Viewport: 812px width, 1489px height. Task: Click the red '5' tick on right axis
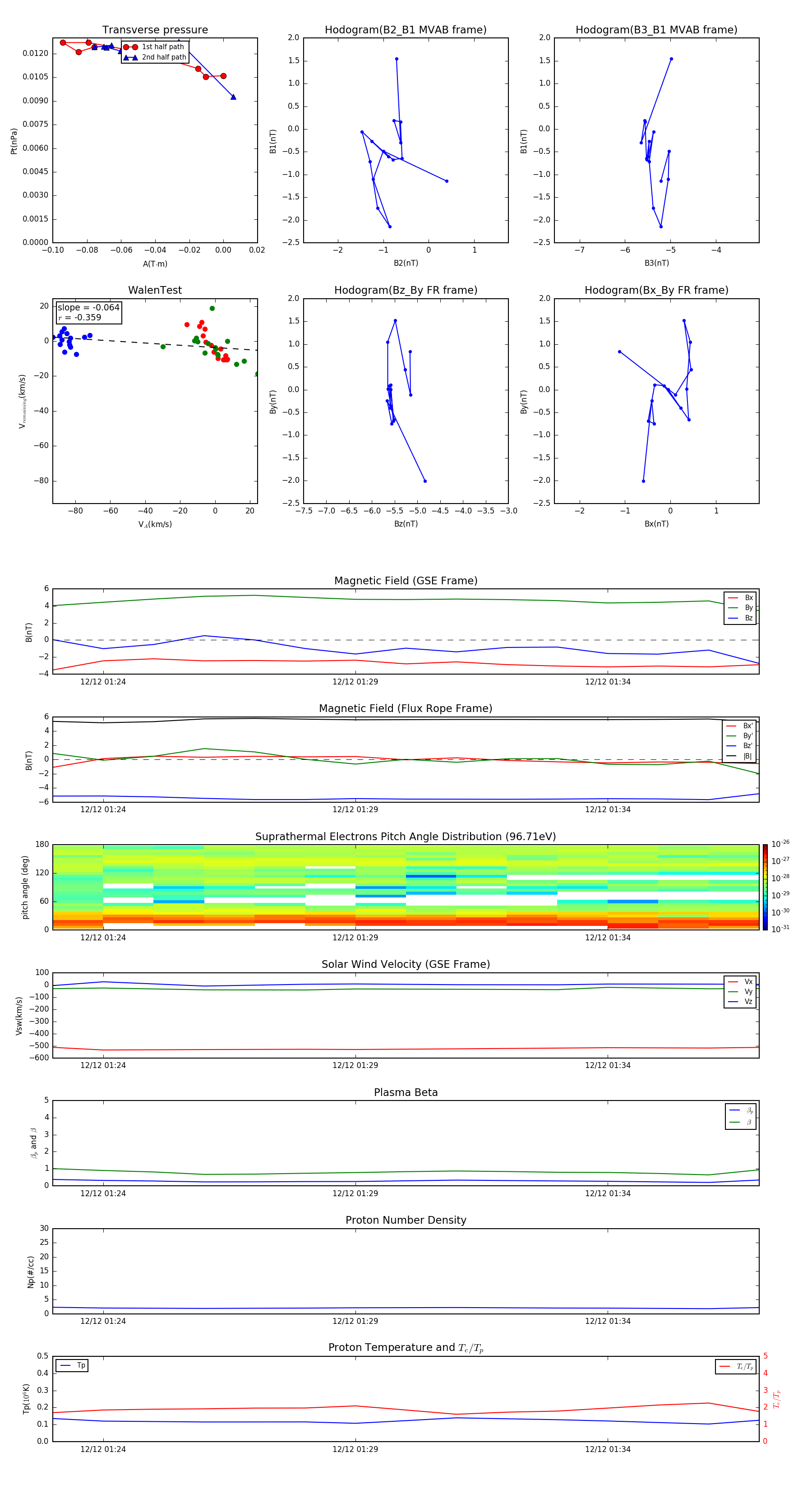pos(765,1356)
